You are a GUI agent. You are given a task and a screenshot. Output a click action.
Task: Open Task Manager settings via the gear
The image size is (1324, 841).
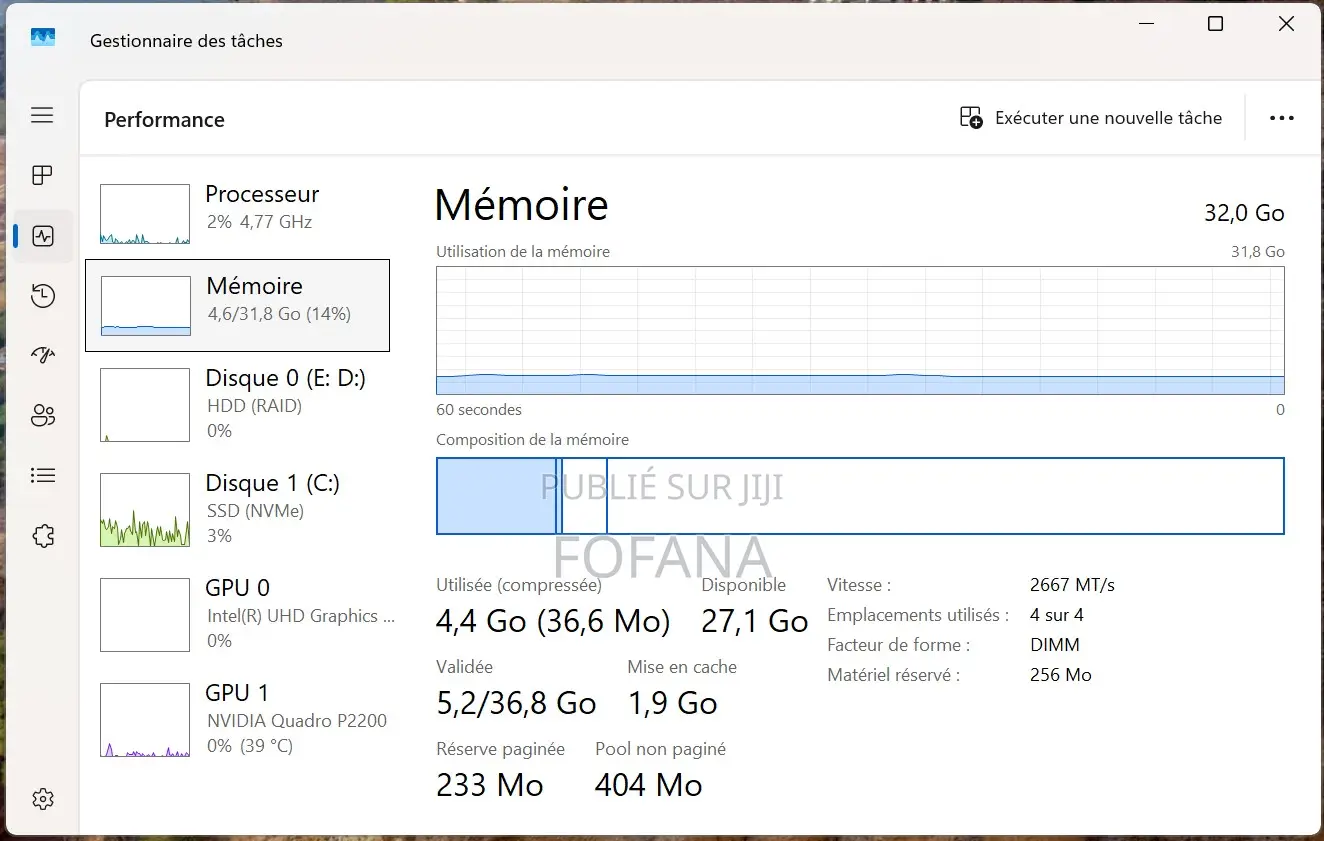point(42,798)
